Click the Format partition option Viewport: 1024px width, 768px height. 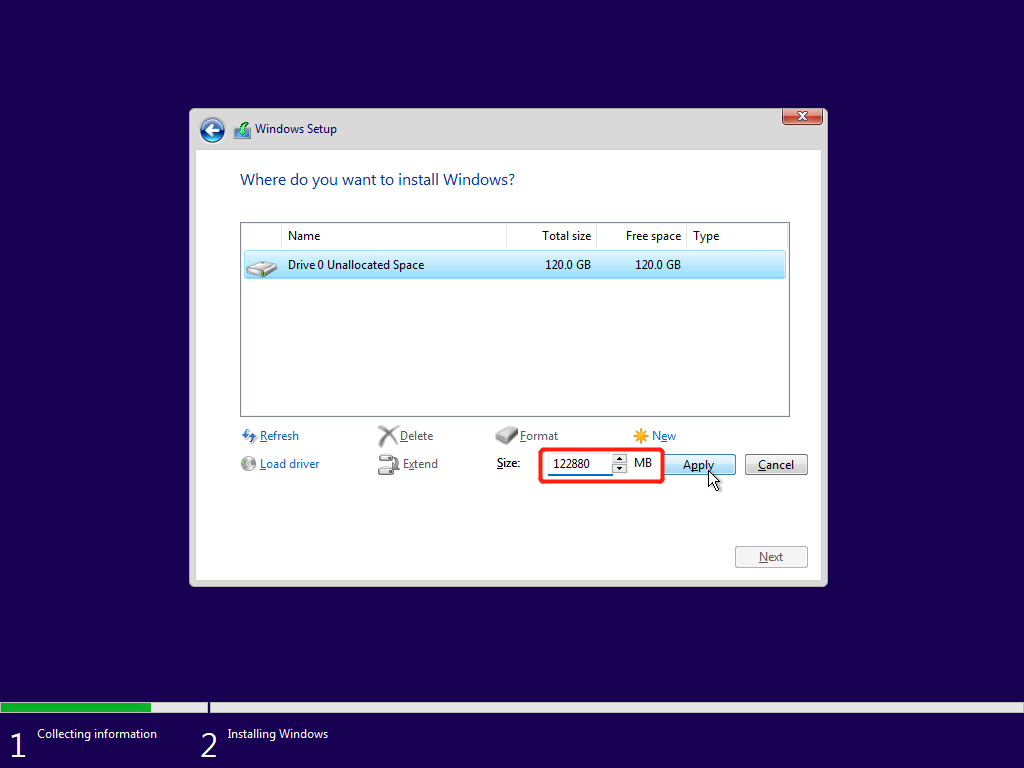[x=539, y=436]
